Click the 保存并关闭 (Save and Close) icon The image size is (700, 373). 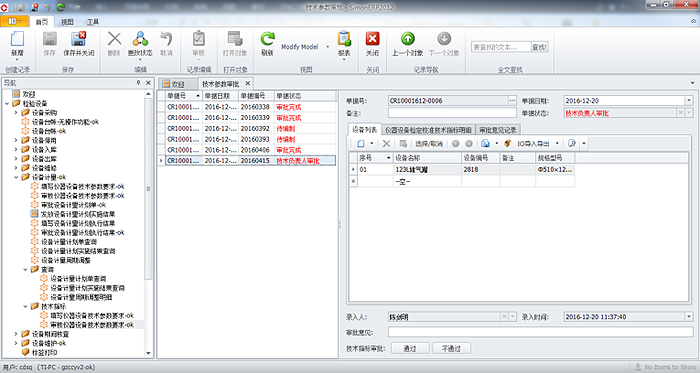coord(79,39)
